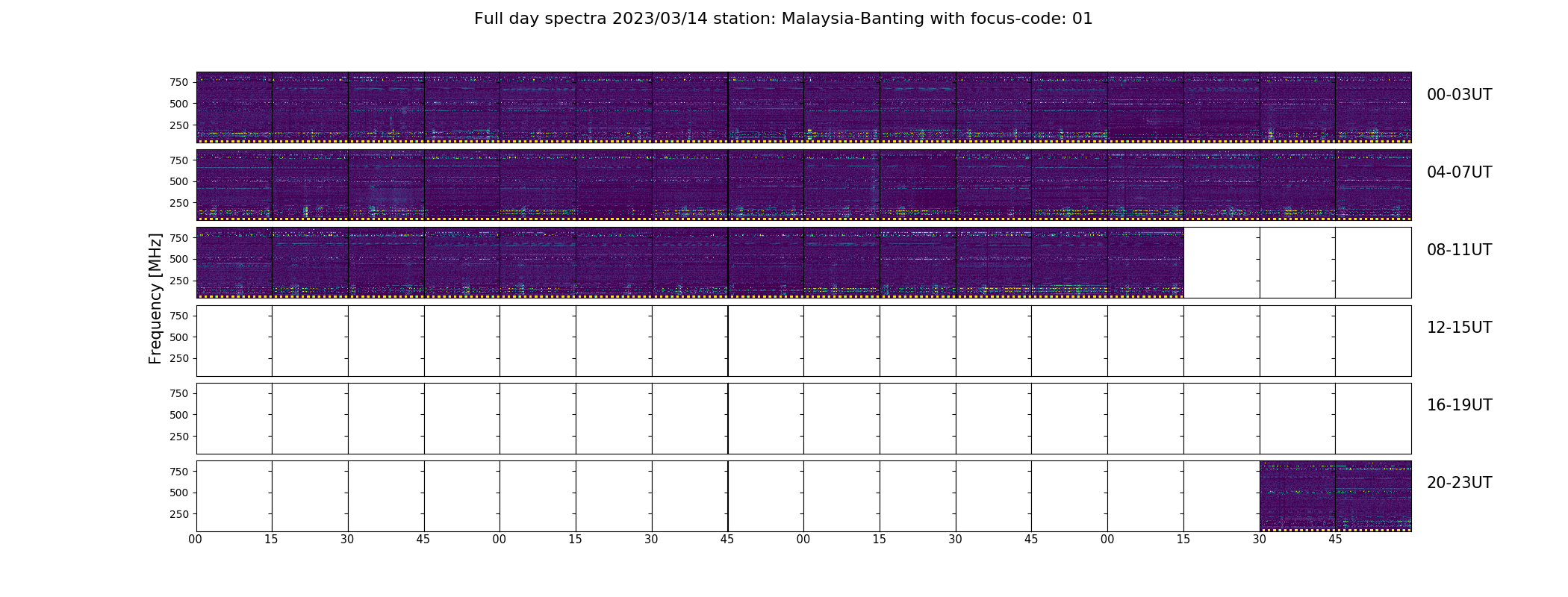1568x597 pixels.
Task: Click the 500 tick label of the 08-11UT row
Action: (x=178, y=259)
